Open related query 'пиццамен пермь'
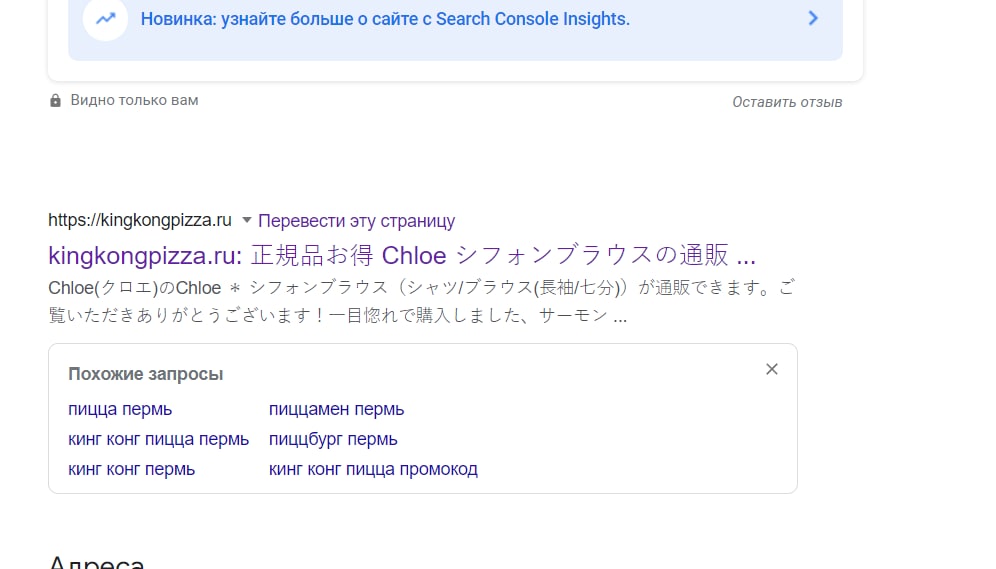Screen dimensions: 996x569 pyautogui.click(x=336, y=409)
